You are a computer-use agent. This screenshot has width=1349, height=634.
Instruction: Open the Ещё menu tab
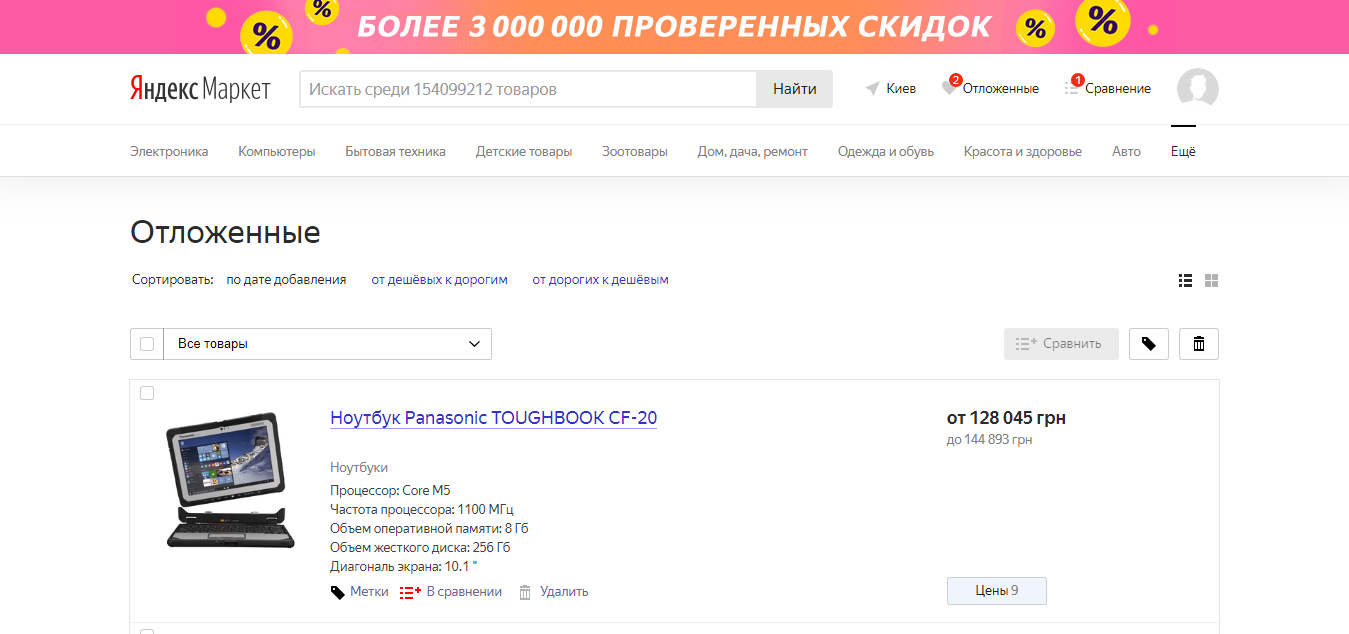click(x=1182, y=151)
